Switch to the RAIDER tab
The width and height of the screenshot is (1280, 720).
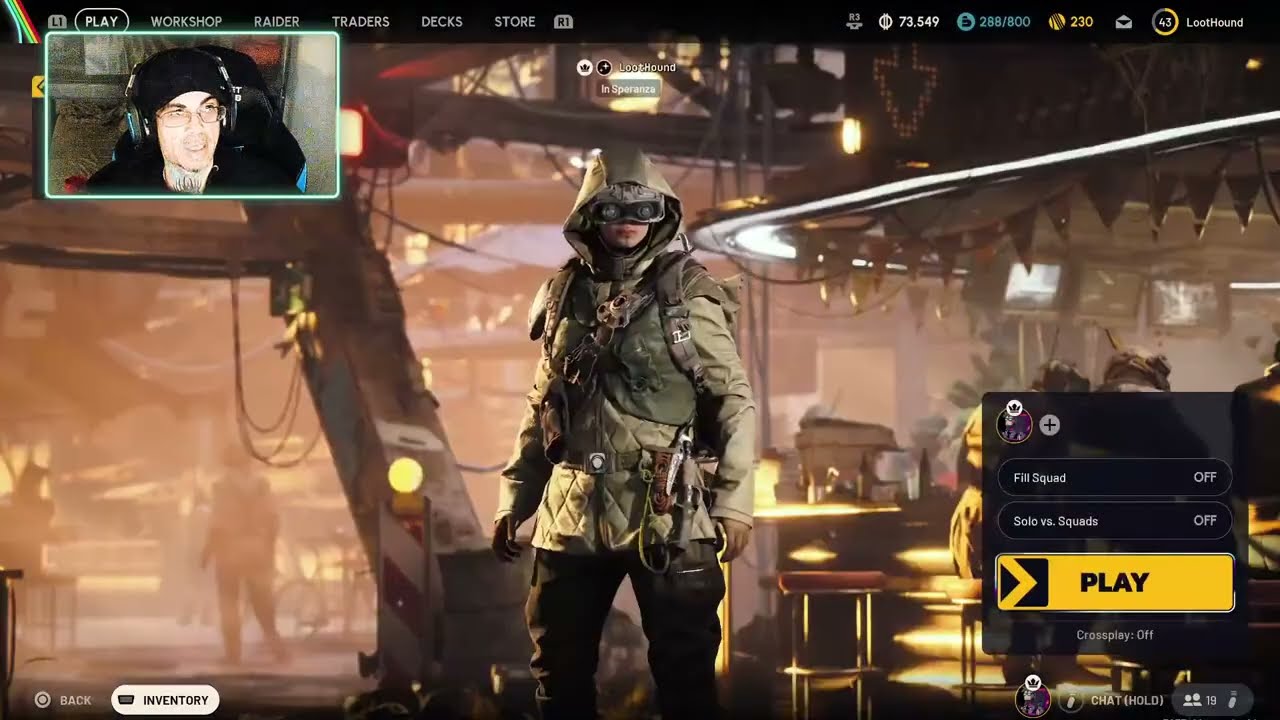coord(276,21)
